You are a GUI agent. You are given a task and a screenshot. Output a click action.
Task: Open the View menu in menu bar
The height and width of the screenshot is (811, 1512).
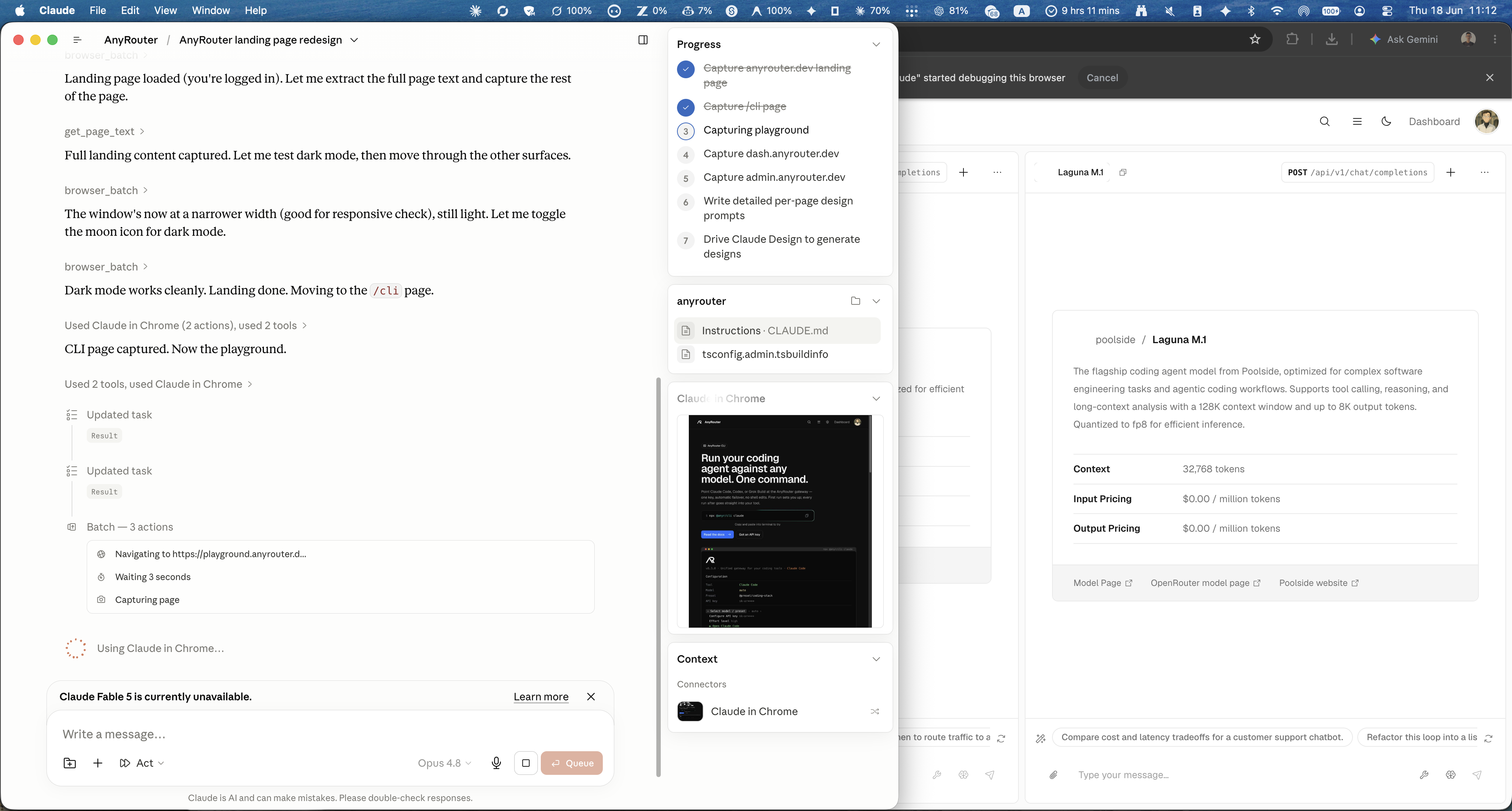click(165, 11)
